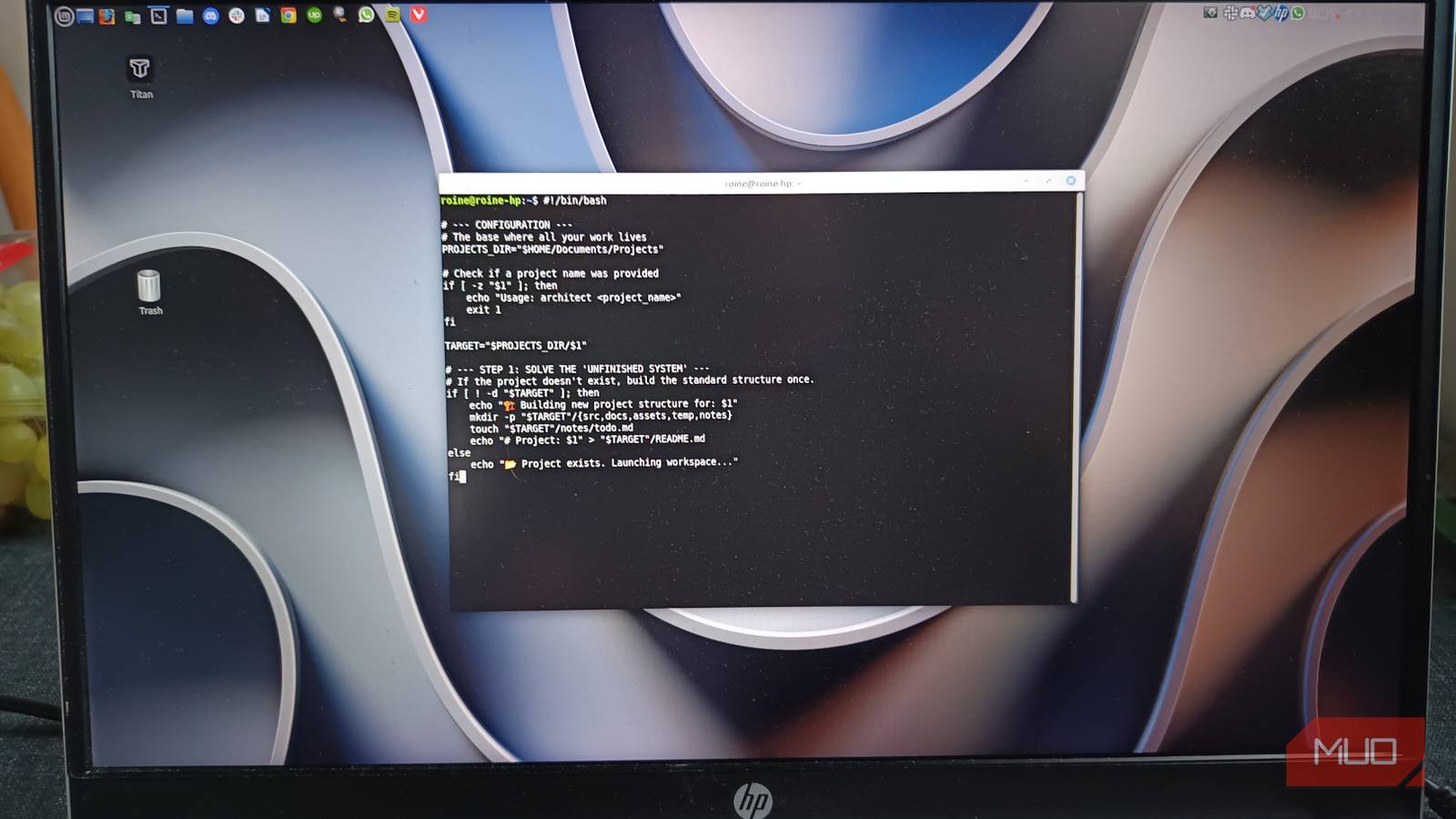
Task: Launch Discord from the panel launchers
Action: [210, 15]
